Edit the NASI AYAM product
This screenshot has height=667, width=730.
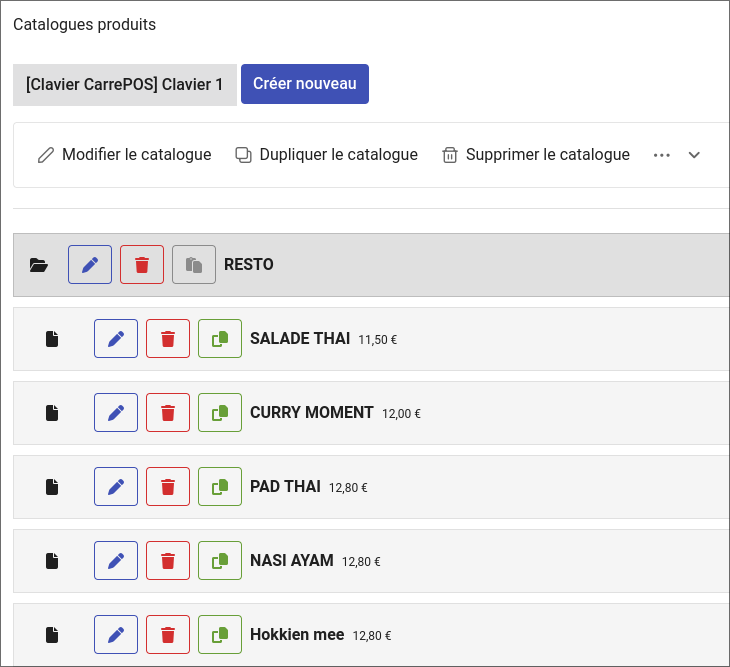(x=116, y=560)
